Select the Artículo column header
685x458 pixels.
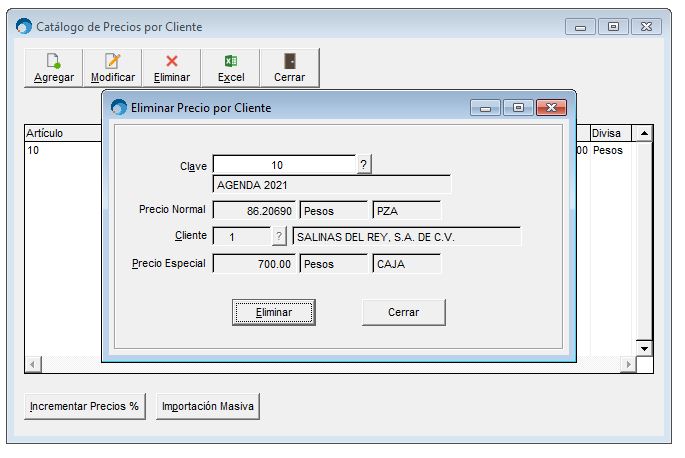pos(63,133)
